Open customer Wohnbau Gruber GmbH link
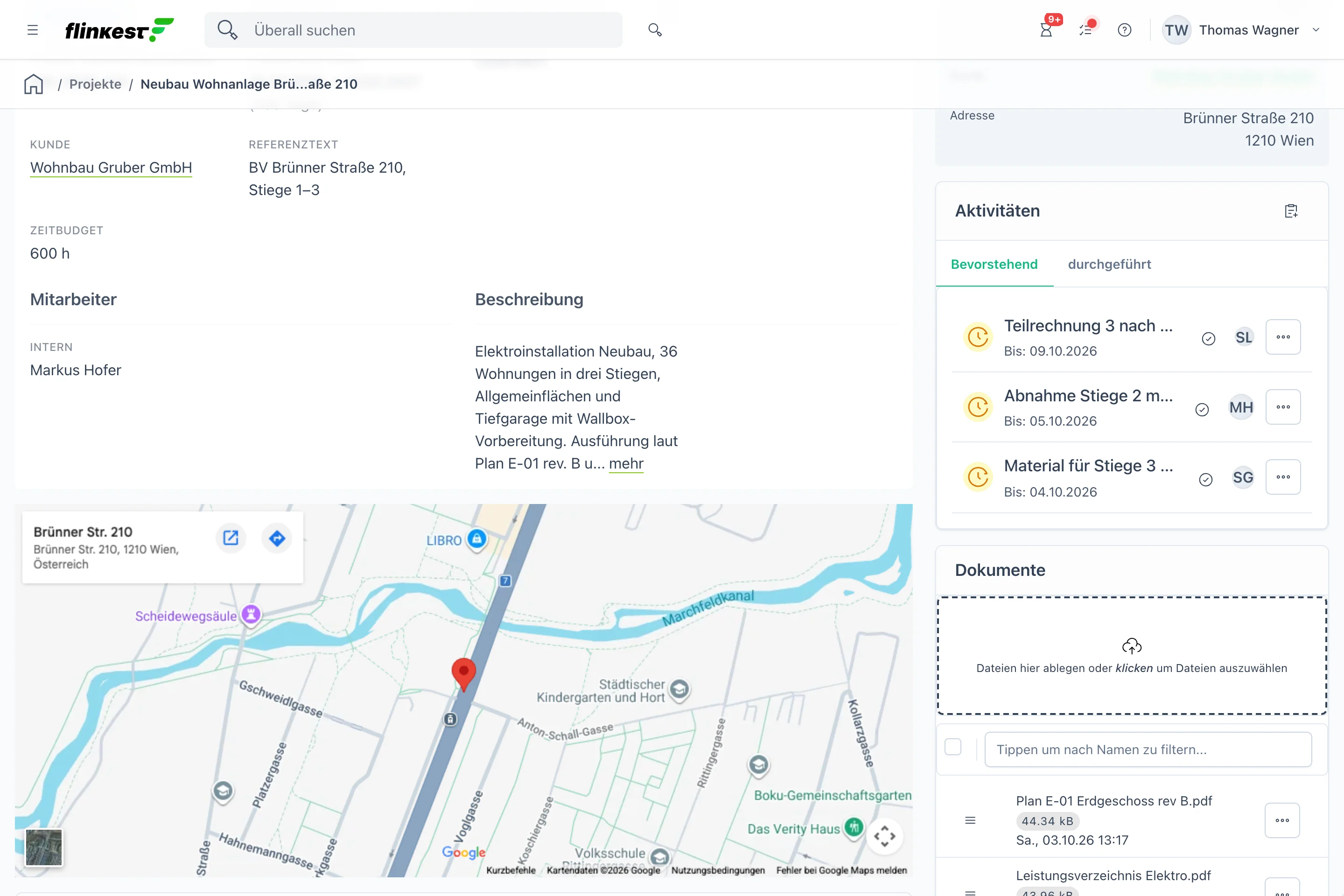This screenshot has width=1344, height=896. (x=111, y=168)
